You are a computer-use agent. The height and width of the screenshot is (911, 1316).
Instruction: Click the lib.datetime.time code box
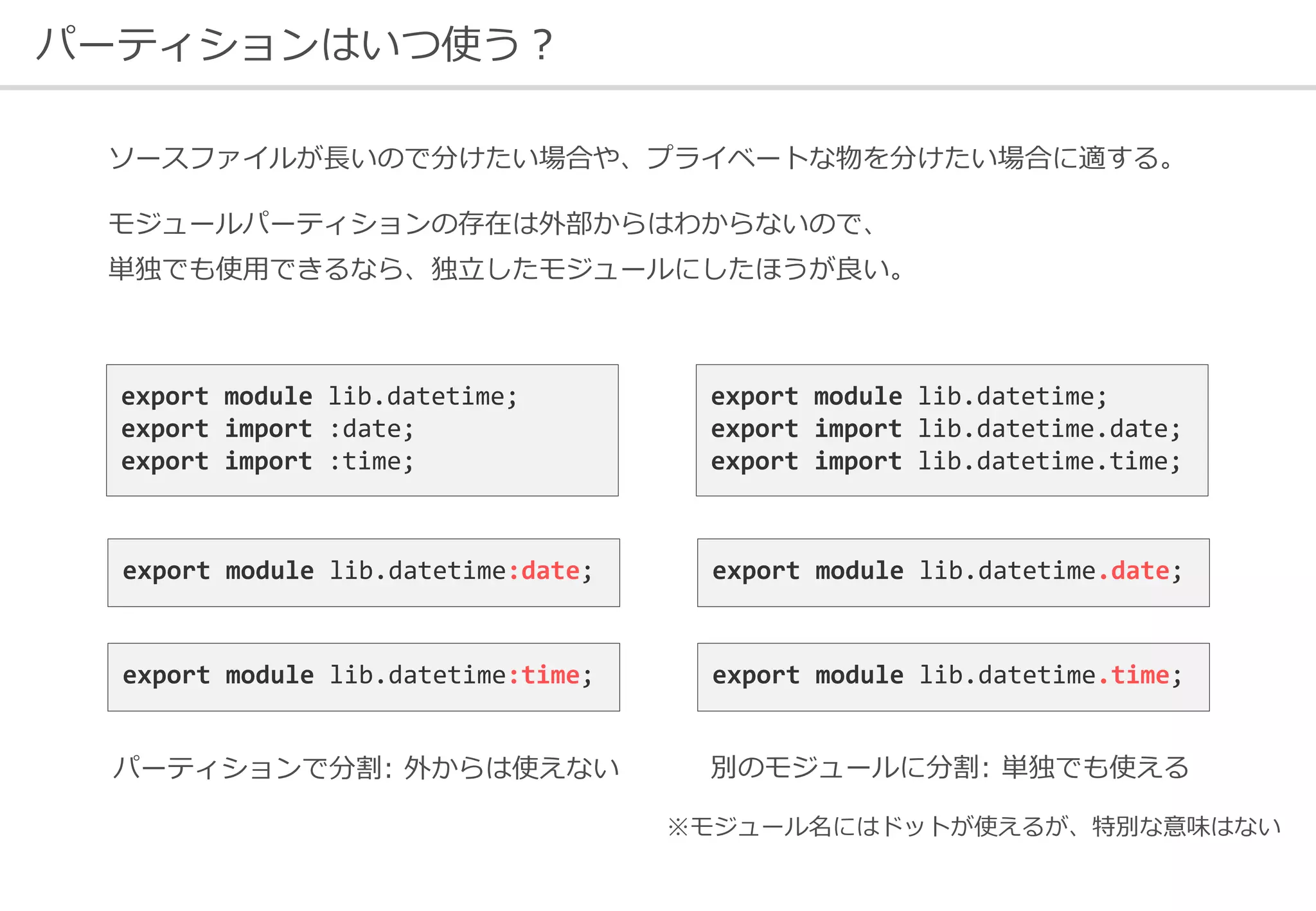[954, 677]
